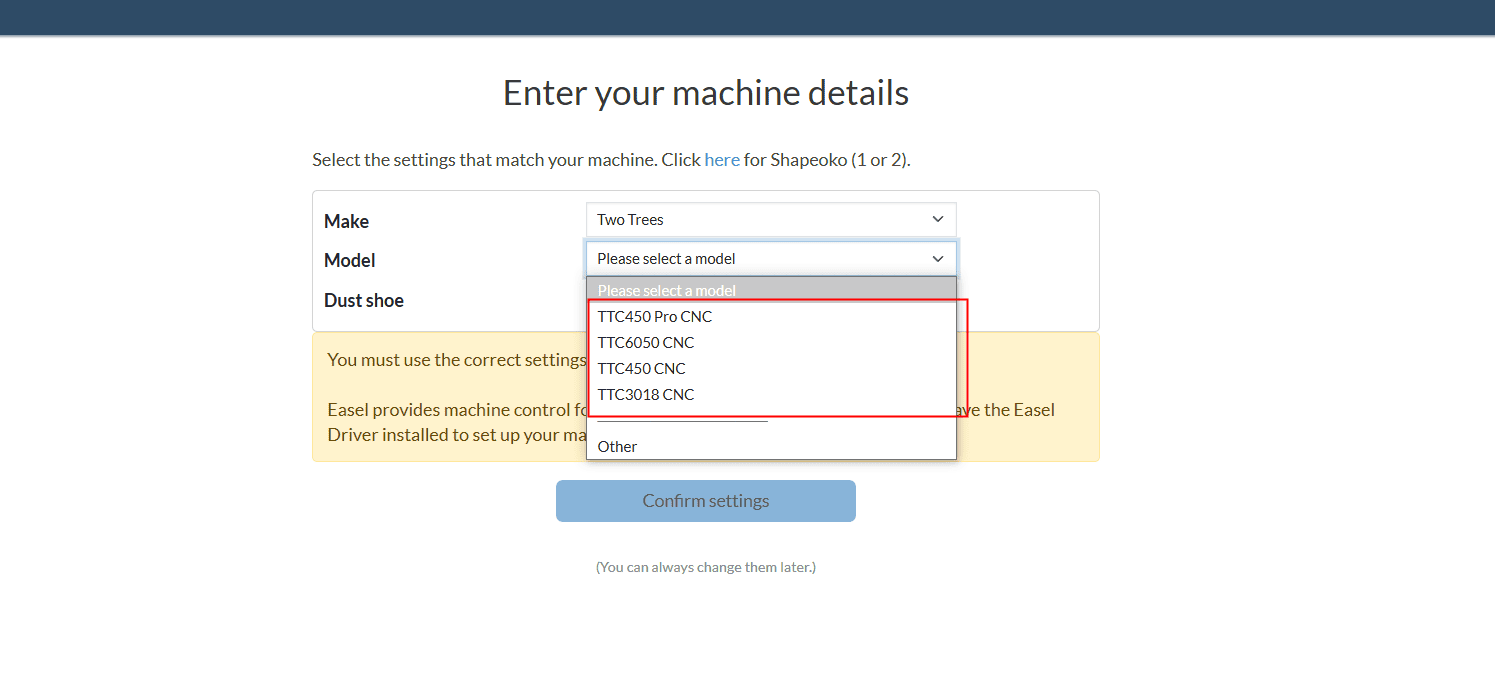Click the dark navigation bar at the top
Image resolution: width=1495 pixels, height=693 pixels.
747,17
